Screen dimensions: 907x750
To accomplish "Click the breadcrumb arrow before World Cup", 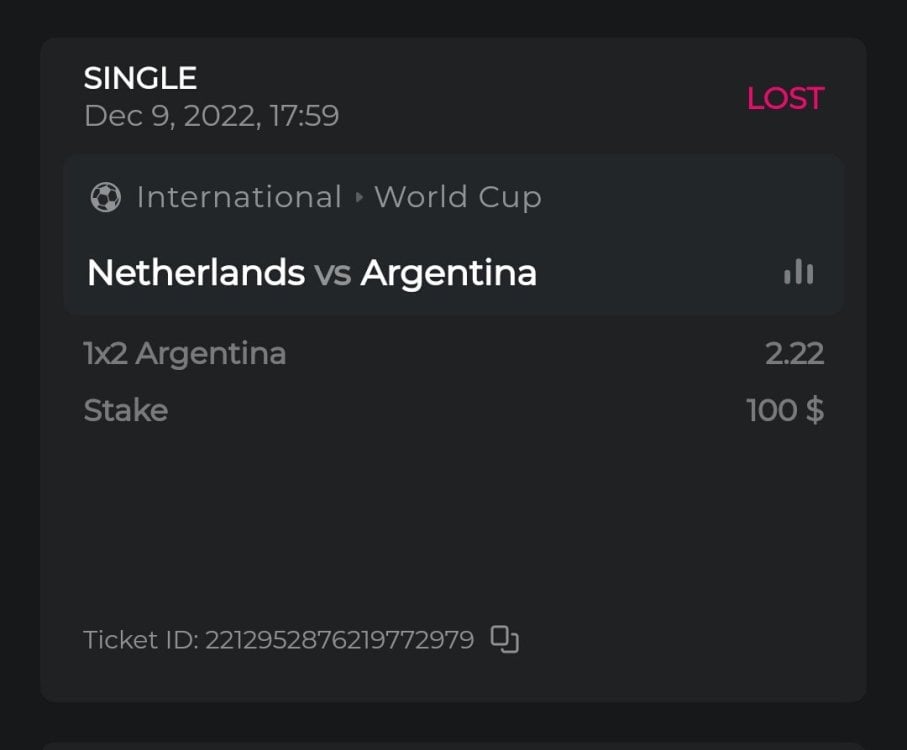I will point(359,198).
